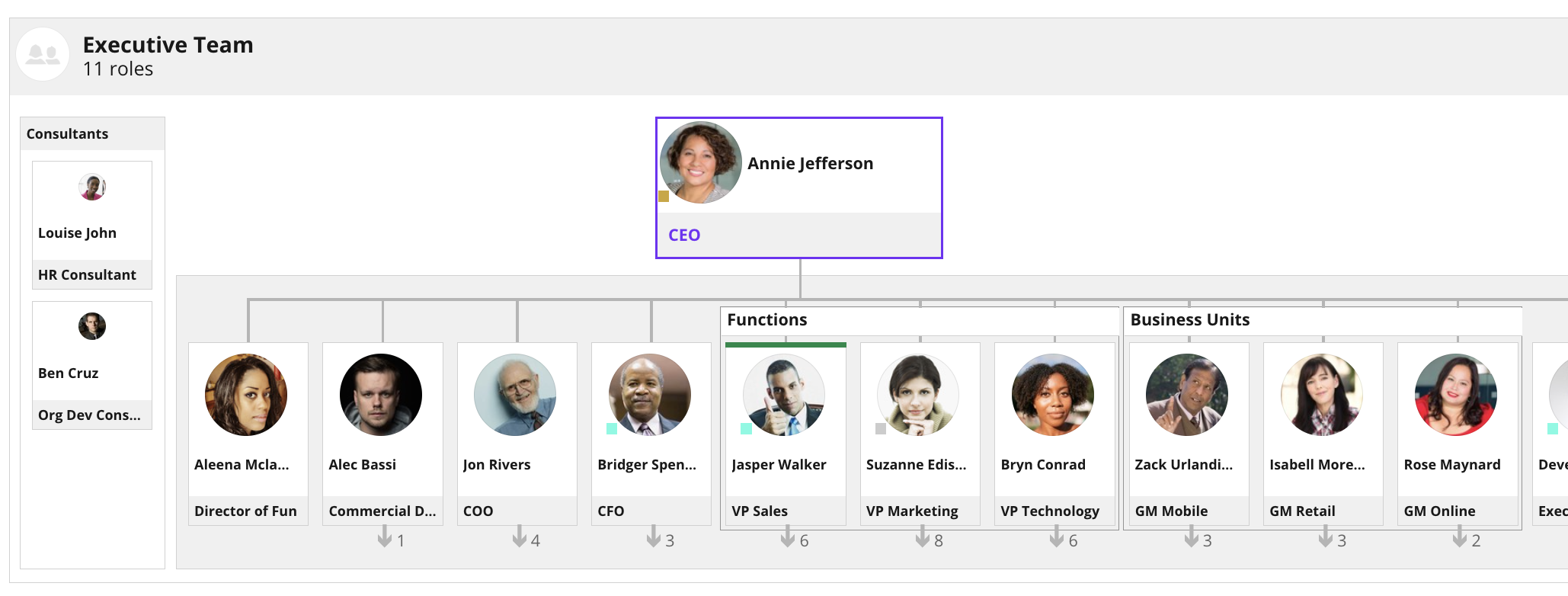
Task: Open Zack Urlandi's GM Mobile card
Action: pos(1189,434)
